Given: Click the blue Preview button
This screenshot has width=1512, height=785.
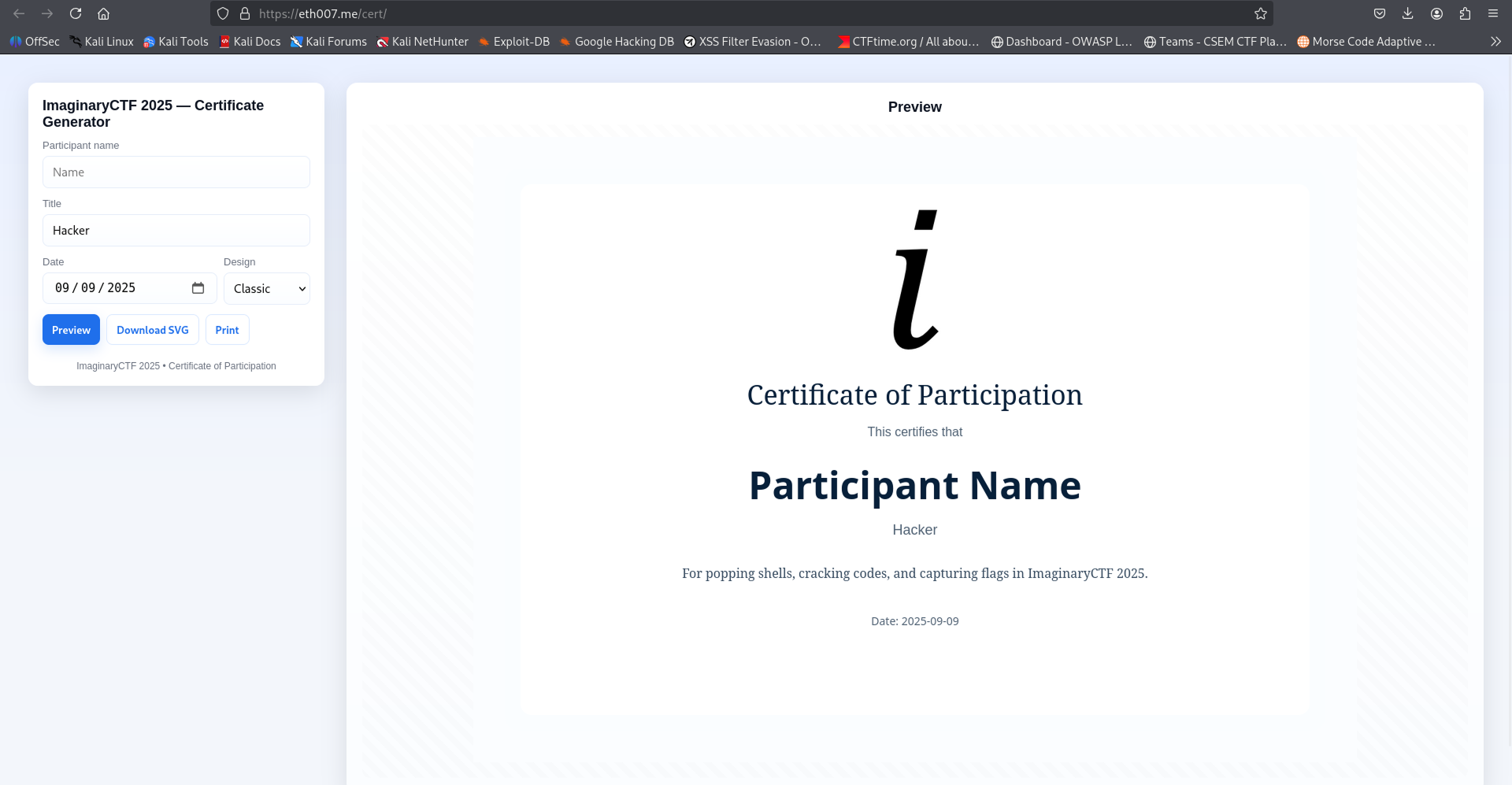Looking at the screenshot, I should (x=71, y=330).
